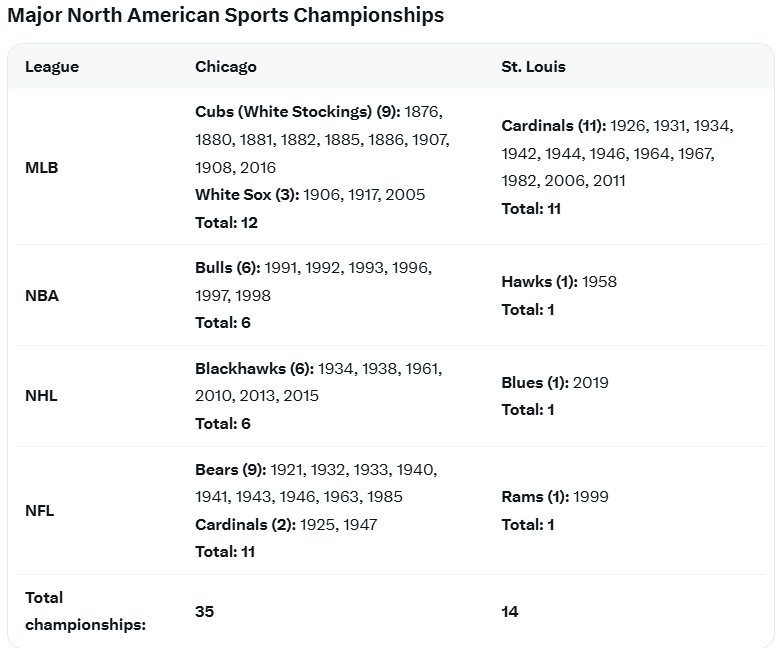Click the St. Louis column header

point(533,67)
